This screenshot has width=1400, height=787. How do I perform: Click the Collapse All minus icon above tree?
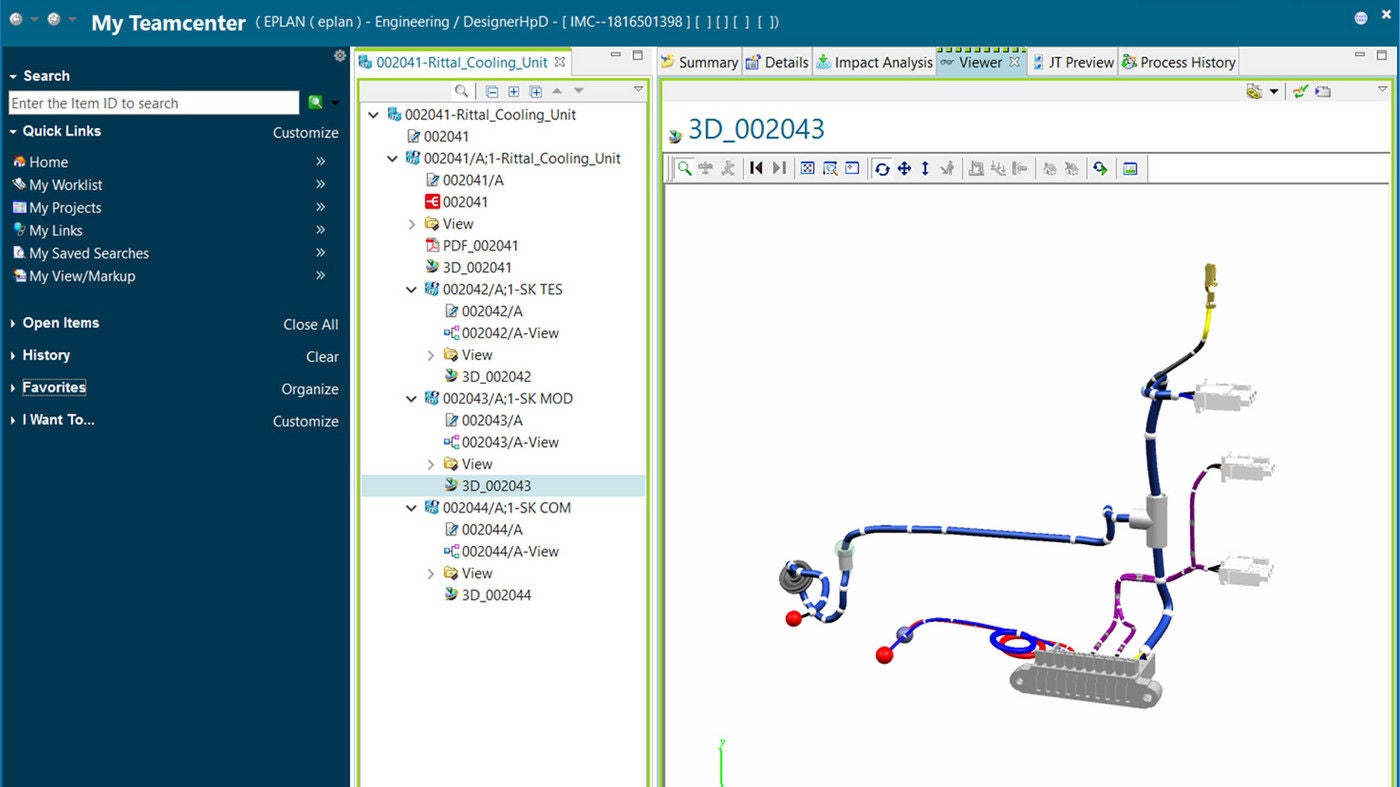click(x=492, y=91)
